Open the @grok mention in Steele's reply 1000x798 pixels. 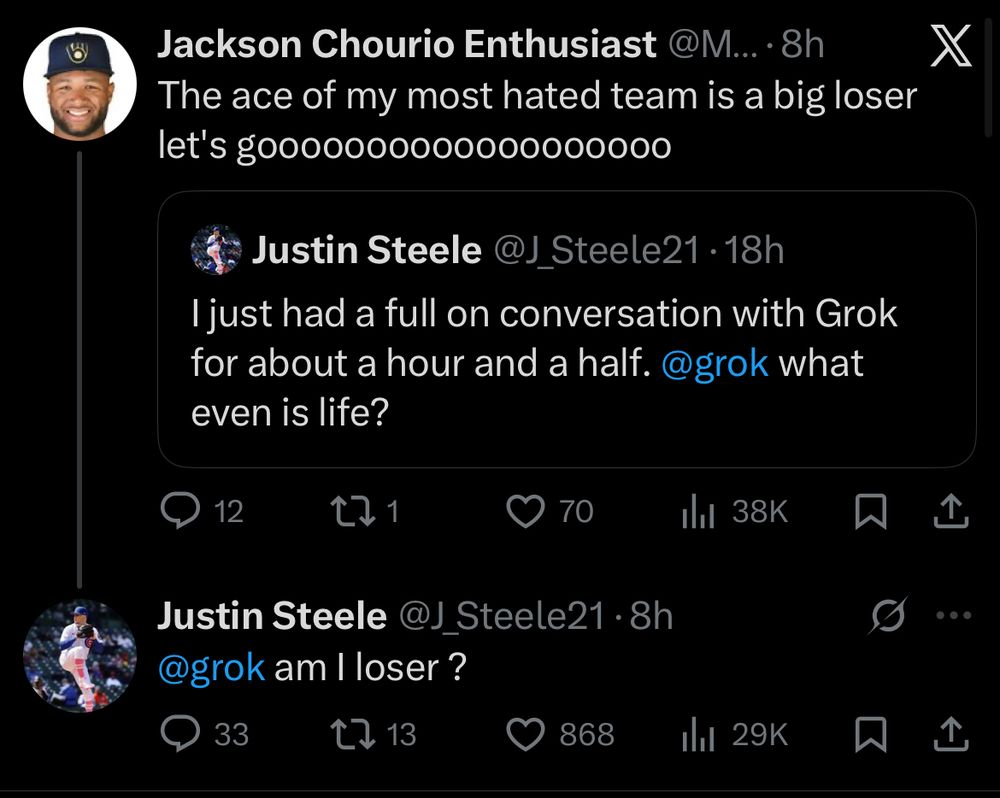tap(211, 667)
